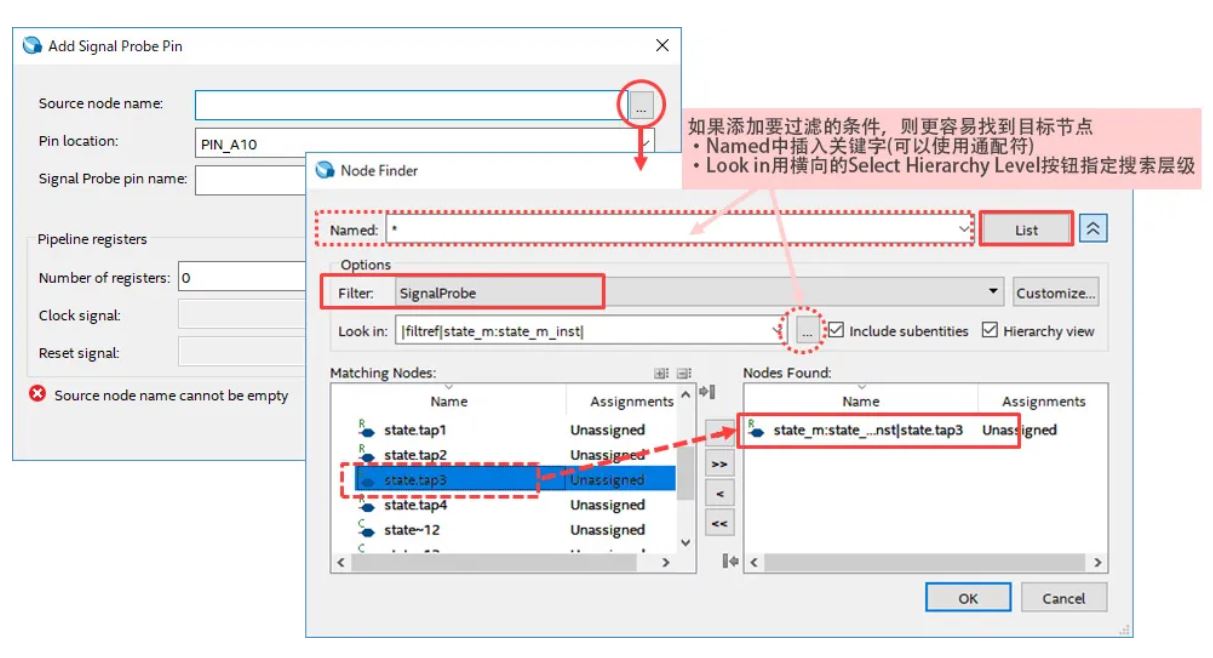Click Name header in Nodes Found
Screen dimensions: 1213x658
pos(860,401)
